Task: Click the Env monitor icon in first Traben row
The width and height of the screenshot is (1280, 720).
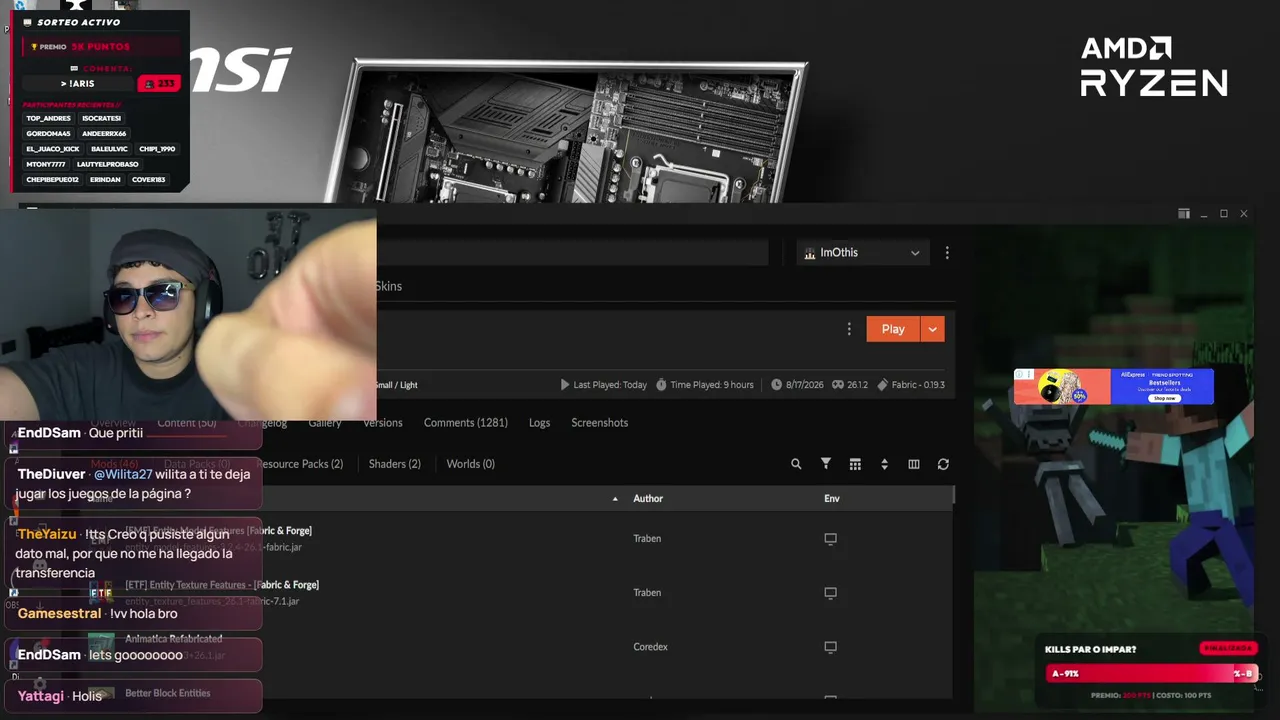Action: [830, 539]
